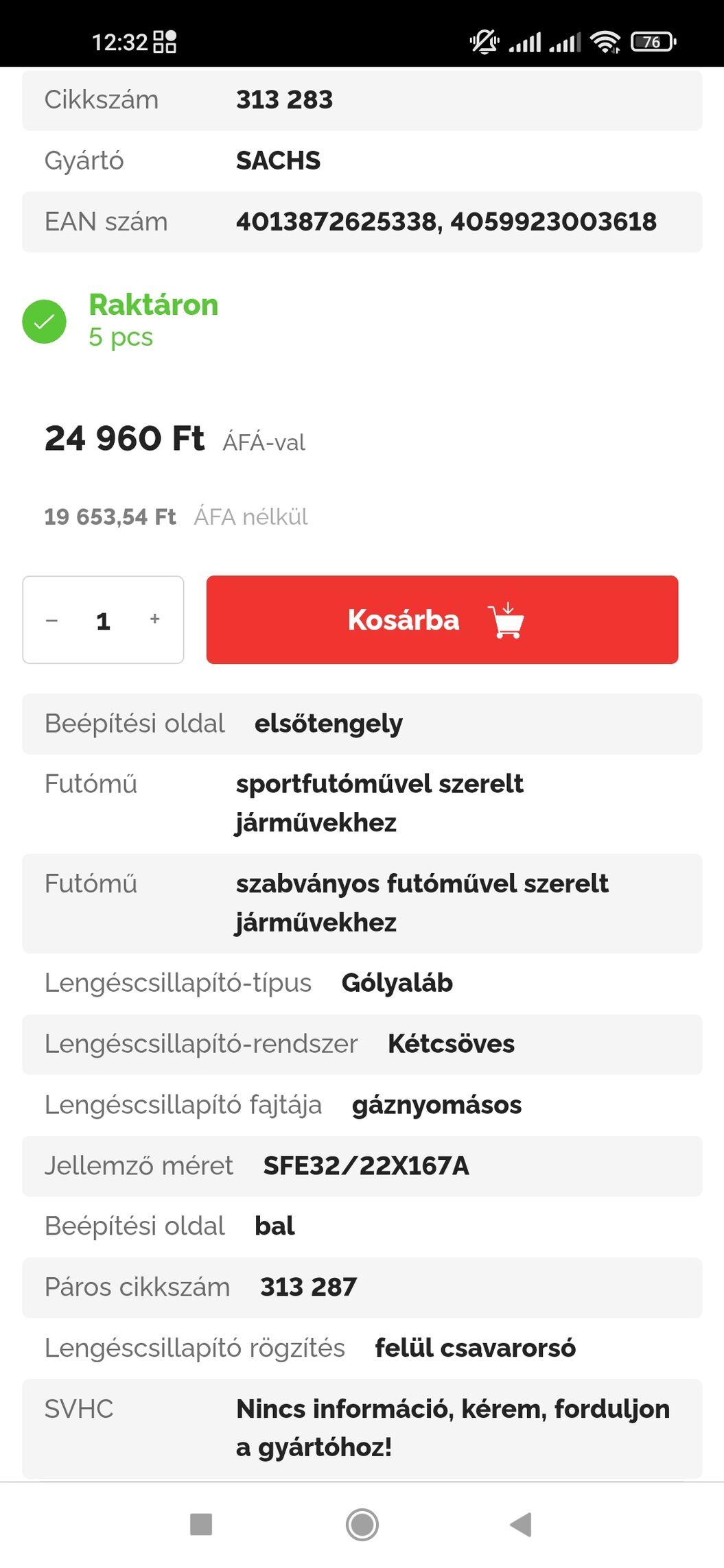Viewport: 724px width, 1568px height.
Task: Tap the SFE32/22X167A size value
Action: [x=366, y=1165]
